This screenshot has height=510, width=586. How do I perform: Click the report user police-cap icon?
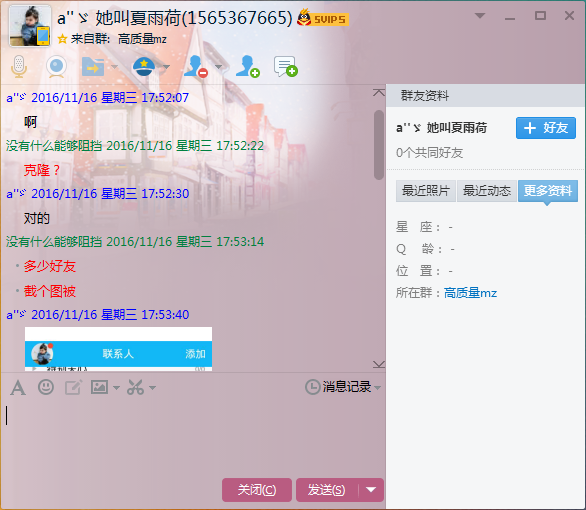(144, 67)
